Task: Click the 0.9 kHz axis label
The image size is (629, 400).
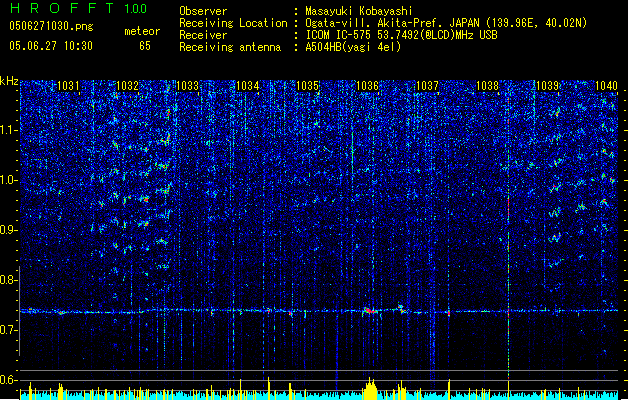Action: [8, 230]
